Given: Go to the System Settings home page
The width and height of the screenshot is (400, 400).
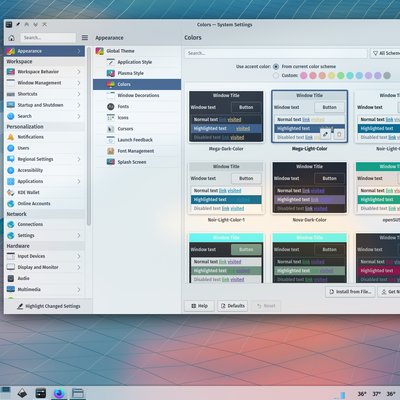Looking at the screenshot, I should coord(11,38).
